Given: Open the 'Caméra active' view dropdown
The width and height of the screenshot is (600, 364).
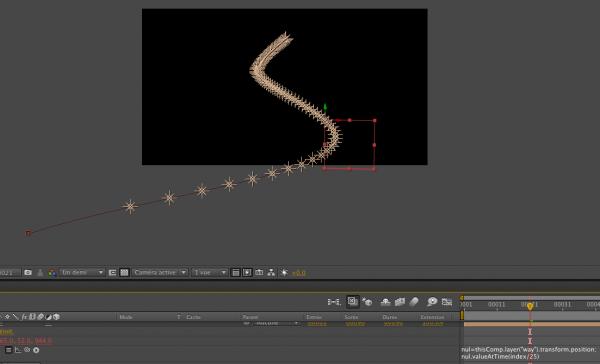Looking at the screenshot, I should click(x=160, y=273).
